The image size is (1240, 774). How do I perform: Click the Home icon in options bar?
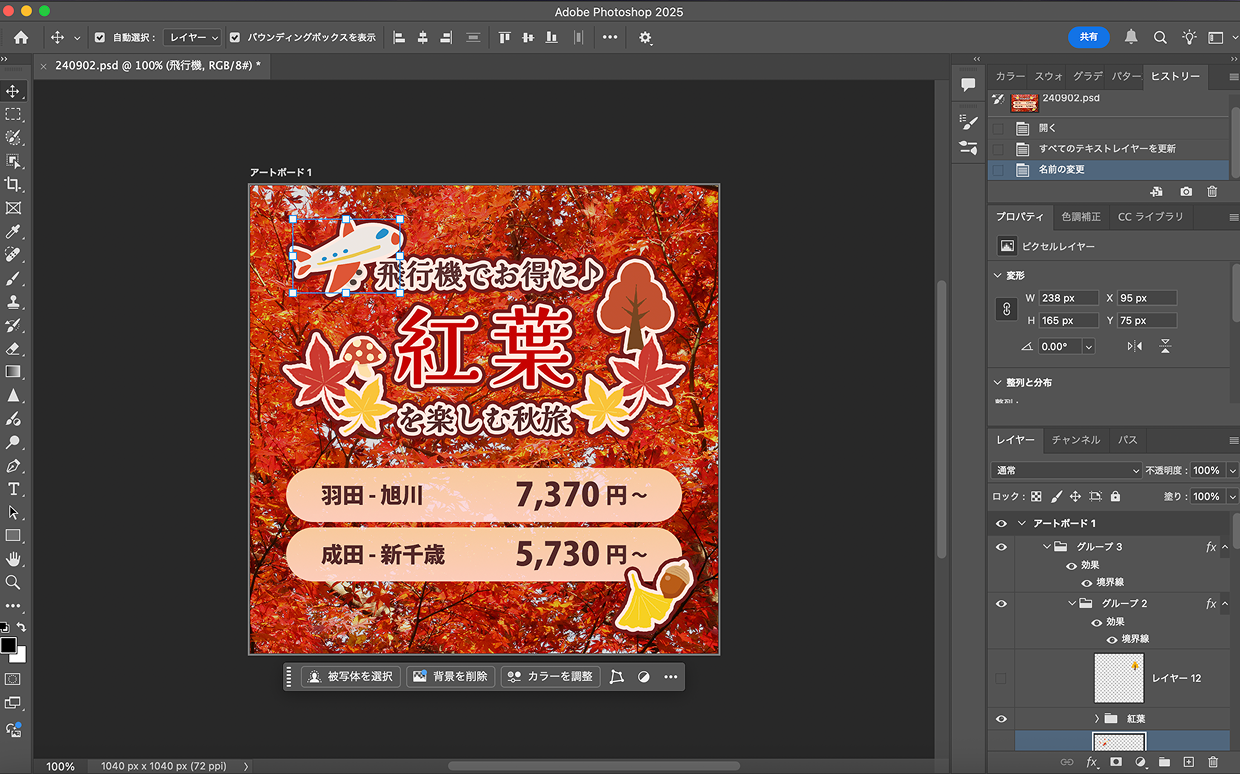21,37
